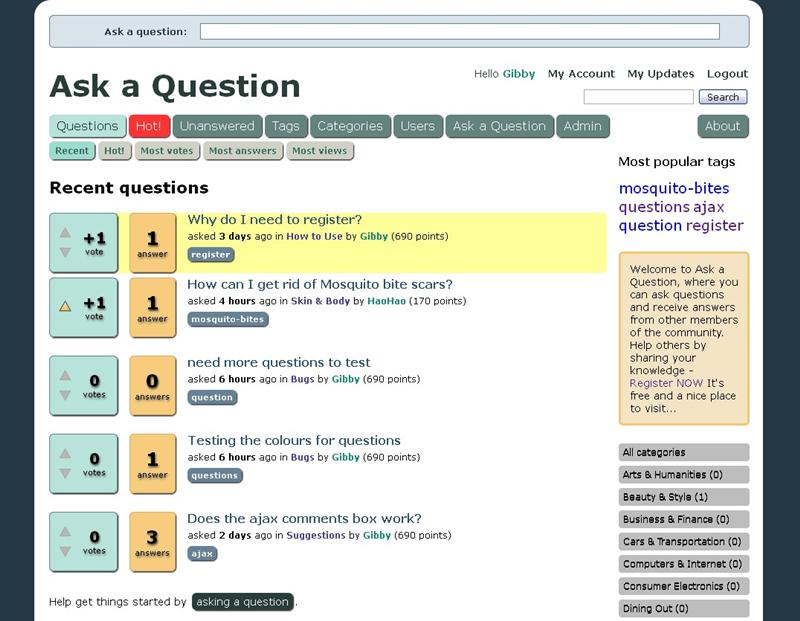Upvote the 'Why do I need to register?' question
800x621 pixels.
pyautogui.click(x=65, y=233)
